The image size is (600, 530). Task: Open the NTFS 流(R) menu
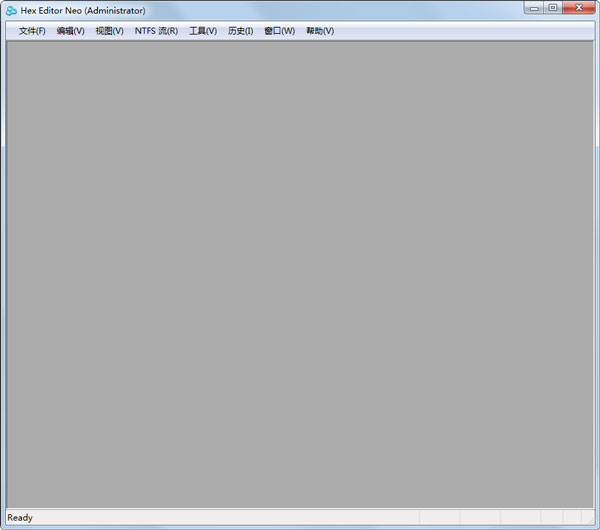(x=156, y=31)
